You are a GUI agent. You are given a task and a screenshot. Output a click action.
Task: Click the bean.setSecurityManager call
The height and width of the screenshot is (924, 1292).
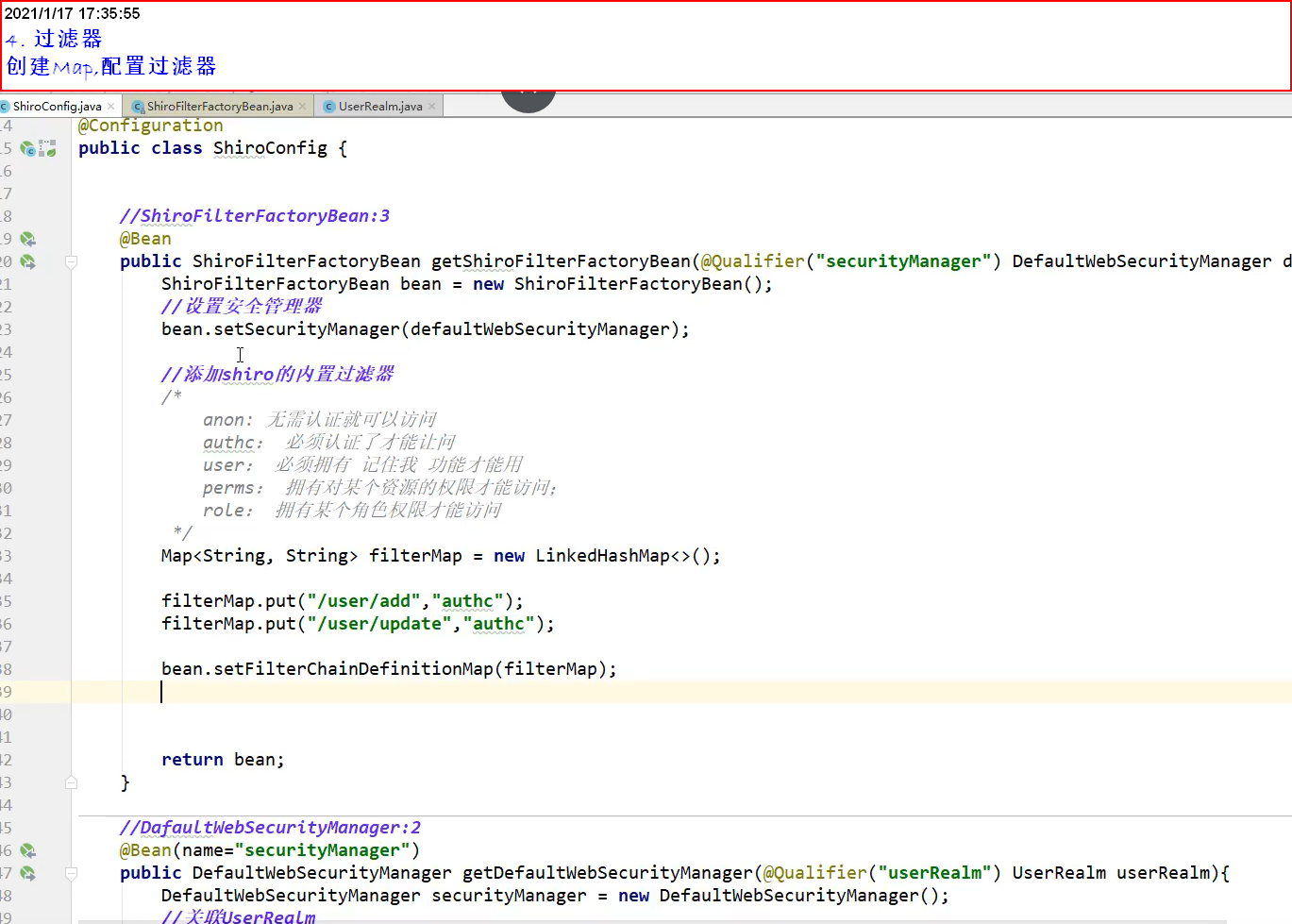pos(426,329)
